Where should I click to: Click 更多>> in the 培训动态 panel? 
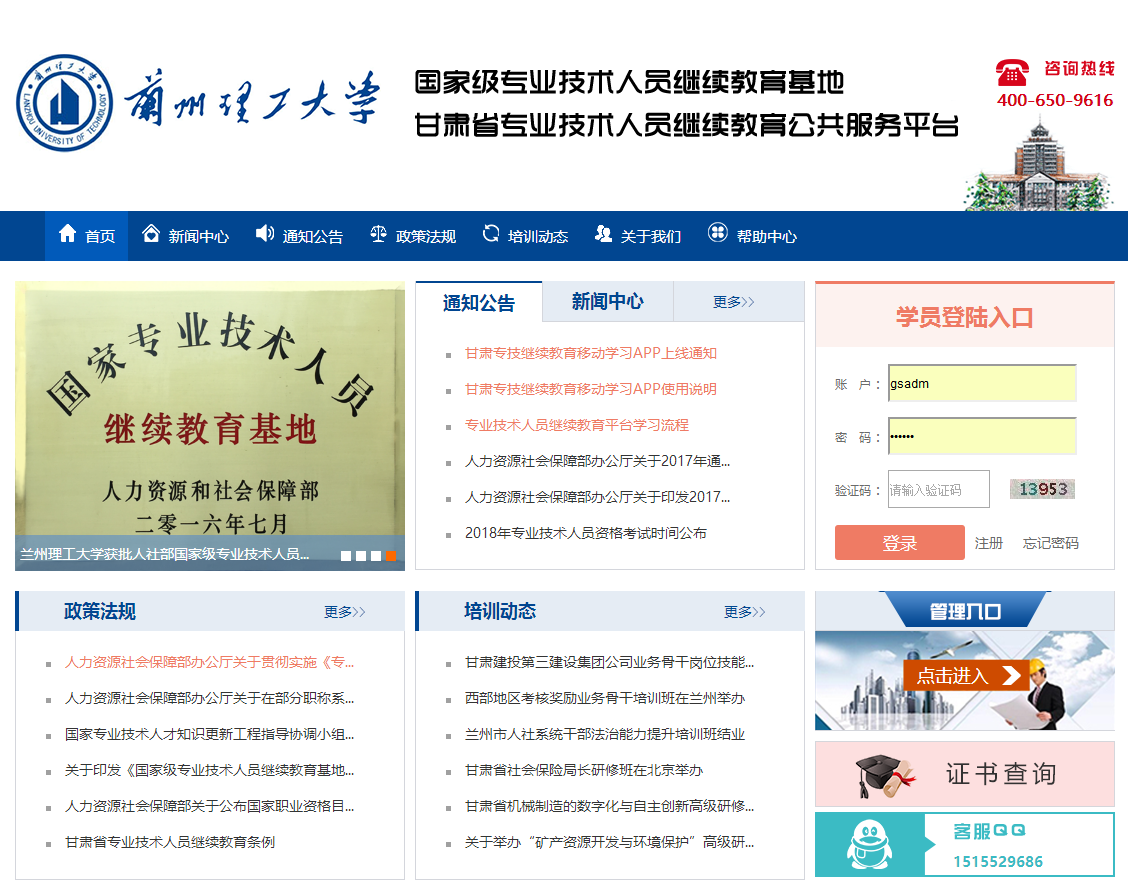coord(745,612)
